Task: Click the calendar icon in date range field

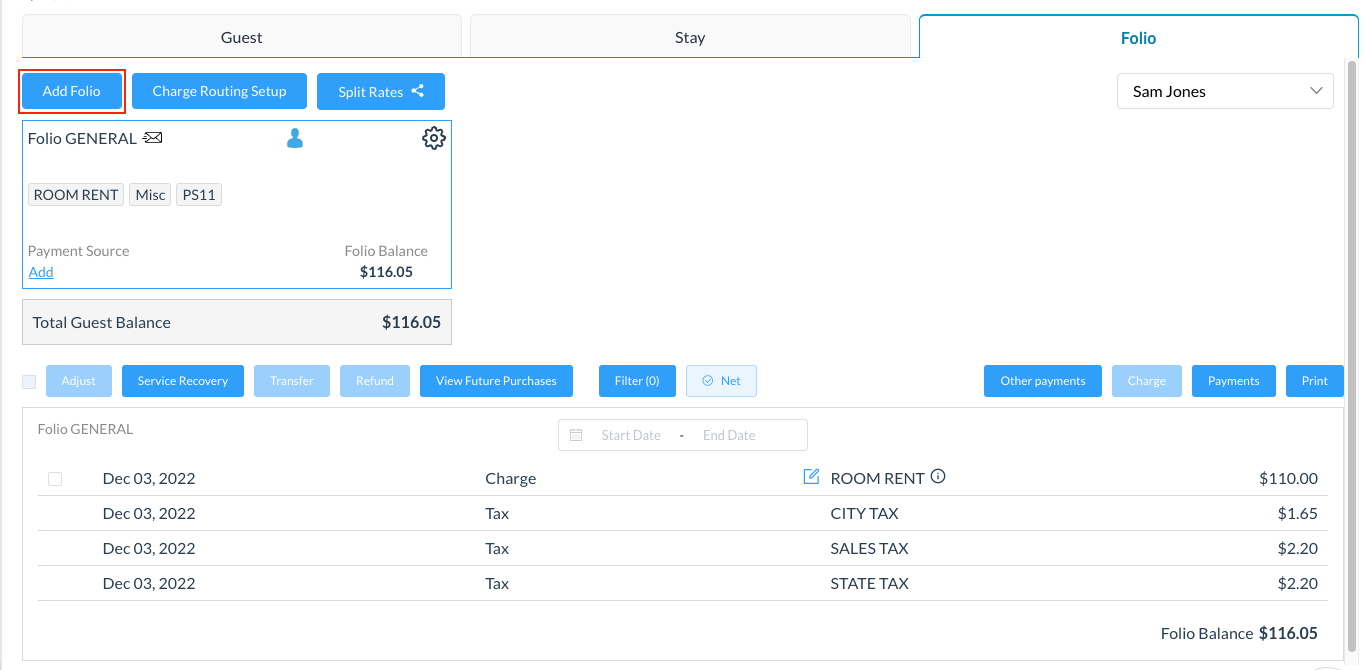Action: [576, 435]
